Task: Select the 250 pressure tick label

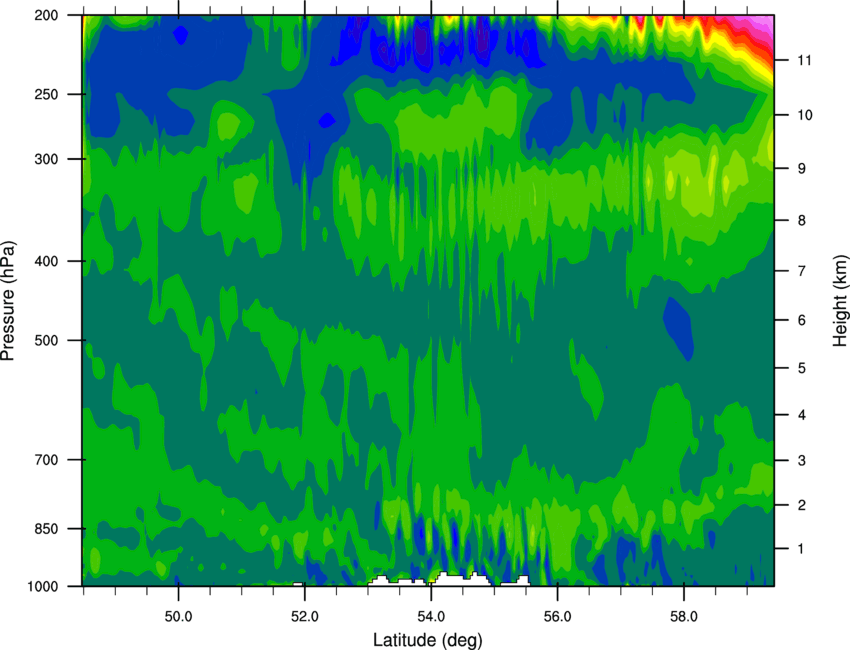Action: (x=47, y=94)
